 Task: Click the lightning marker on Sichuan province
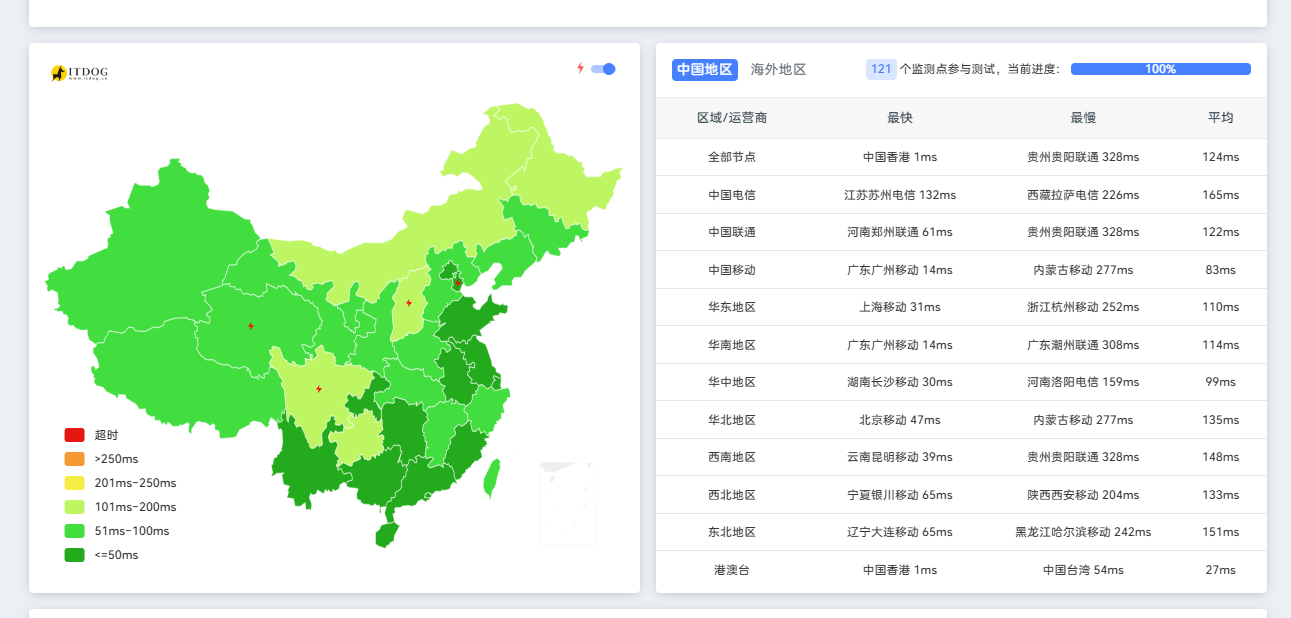pos(319,389)
